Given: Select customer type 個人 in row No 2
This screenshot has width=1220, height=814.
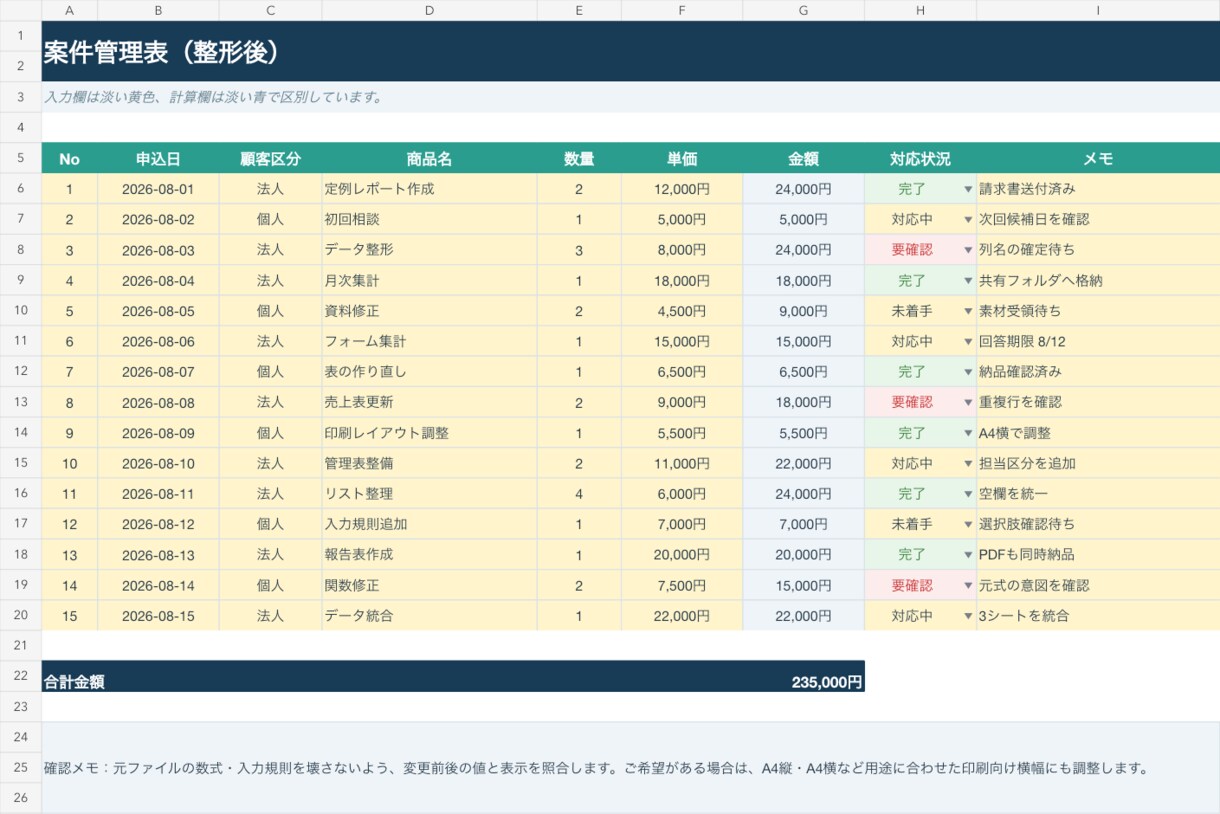Looking at the screenshot, I should 270,219.
